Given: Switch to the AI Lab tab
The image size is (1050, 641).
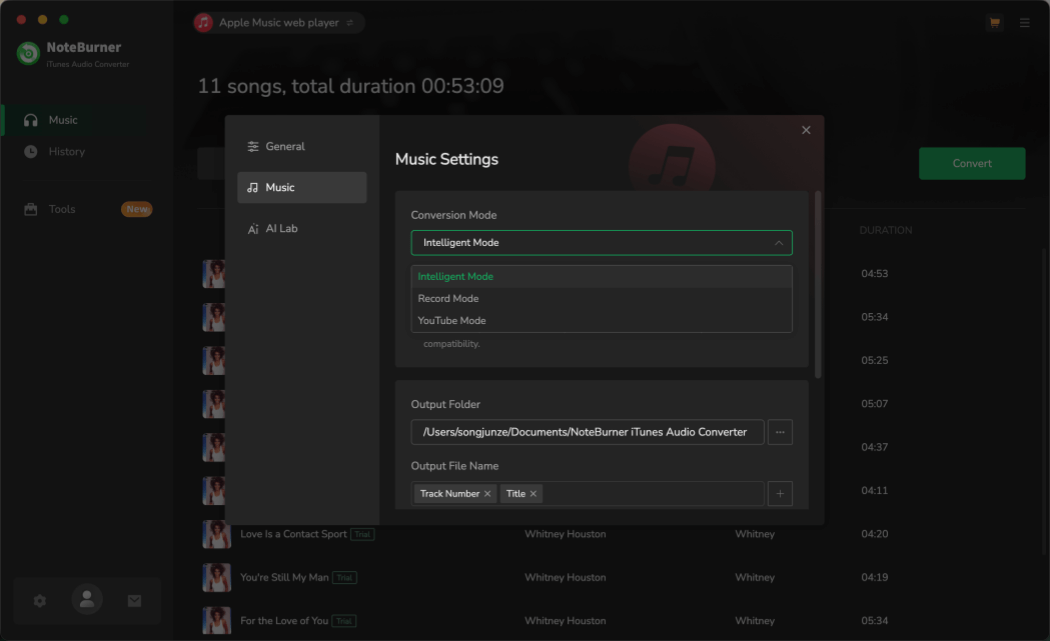Looking at the screenshot, I should tap(281, 228).
